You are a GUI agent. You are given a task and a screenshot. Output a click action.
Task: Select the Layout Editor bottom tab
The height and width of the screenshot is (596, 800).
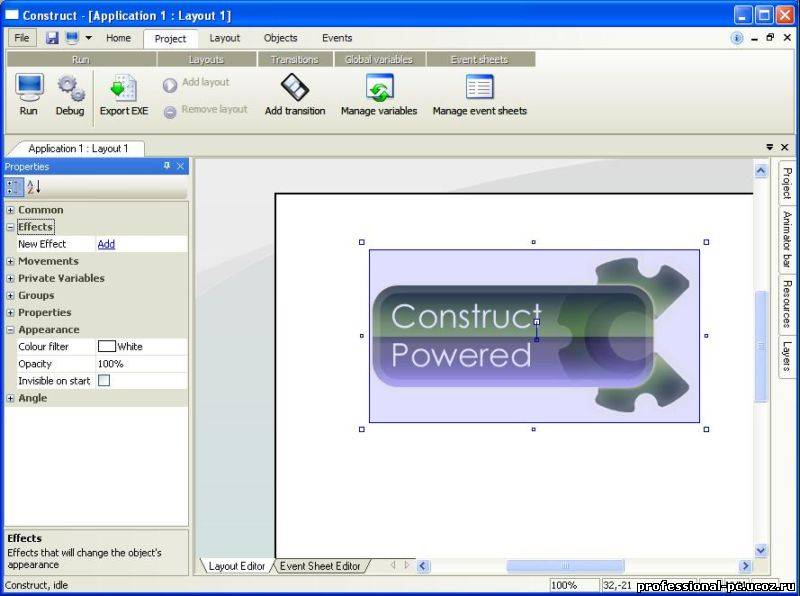(x=237, y=566)
